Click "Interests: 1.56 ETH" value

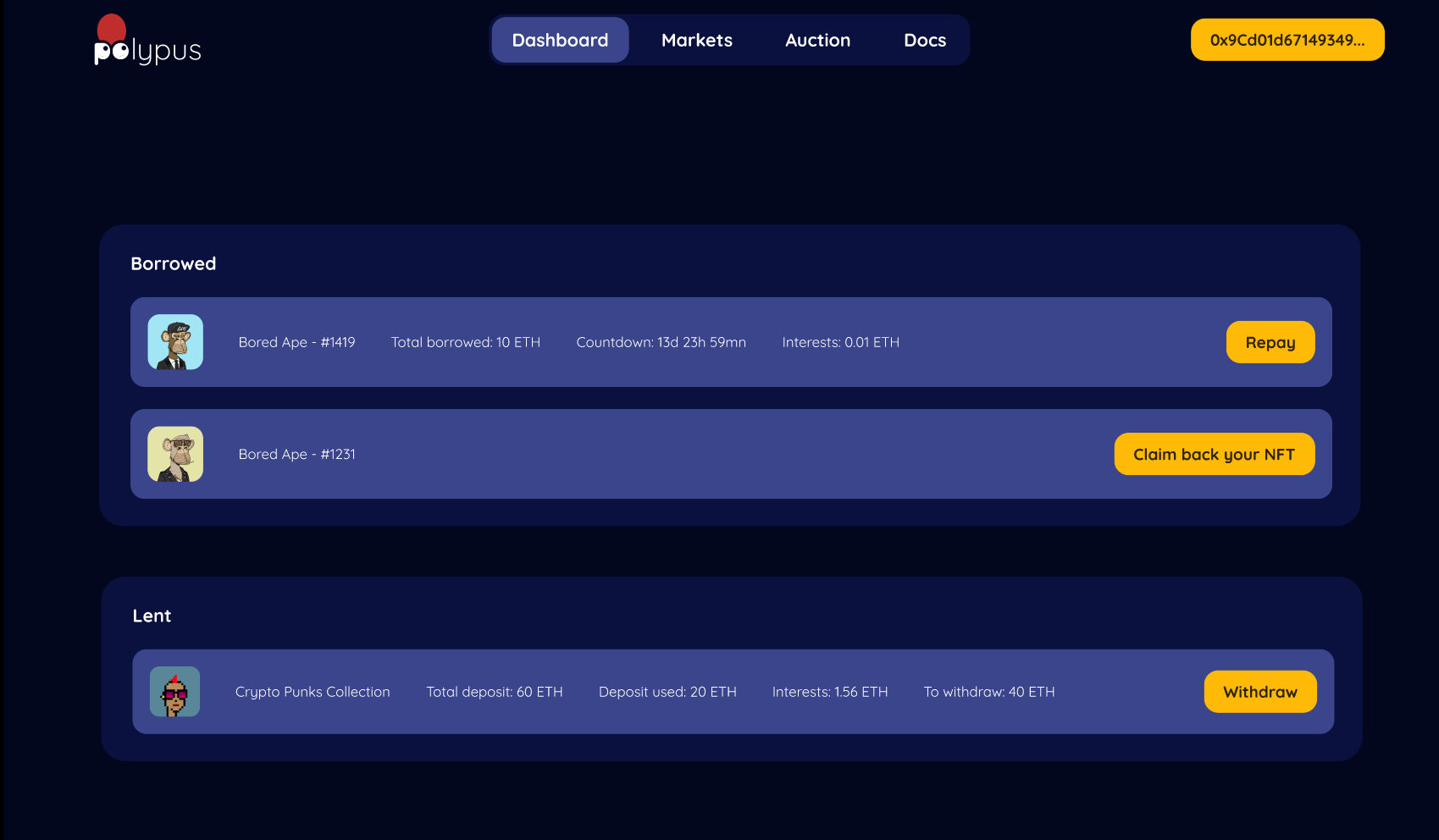(x=830, y=692)
